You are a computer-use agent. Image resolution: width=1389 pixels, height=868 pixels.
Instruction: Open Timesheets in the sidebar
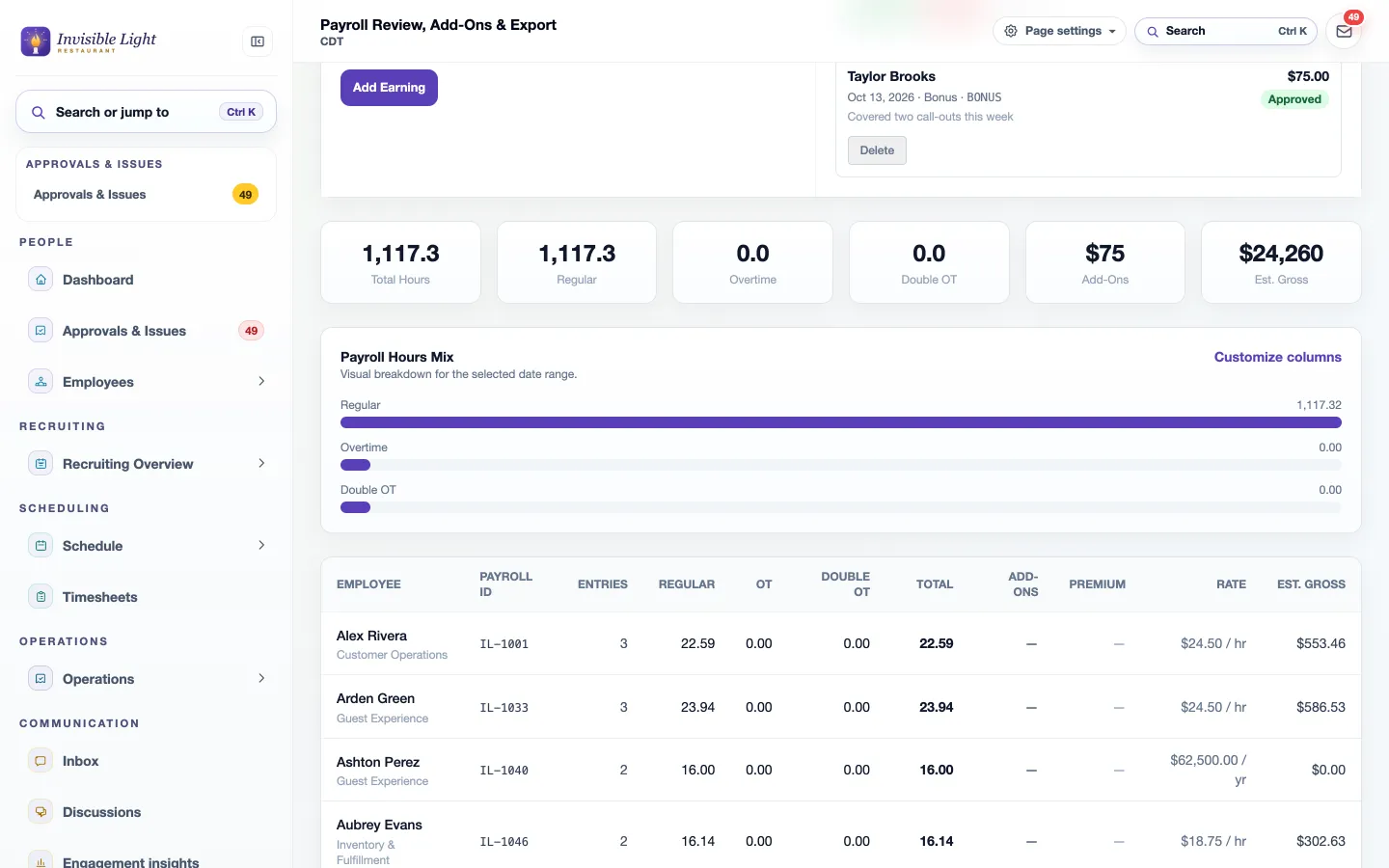point(147,597)
